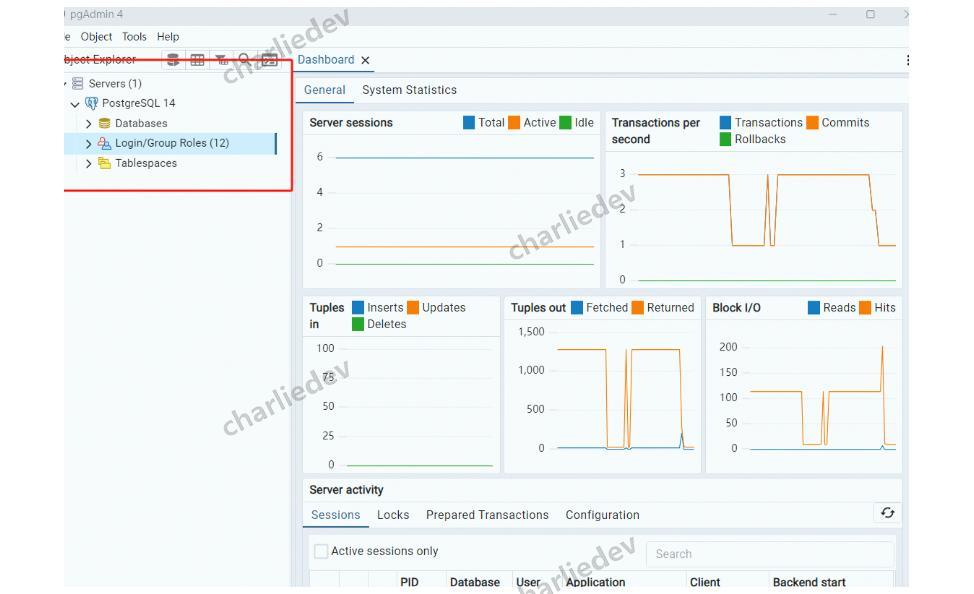Click the Block I/O chart title
Image resolution: width=974 pixels, height=594 pixels.
[x=736, y=308]
